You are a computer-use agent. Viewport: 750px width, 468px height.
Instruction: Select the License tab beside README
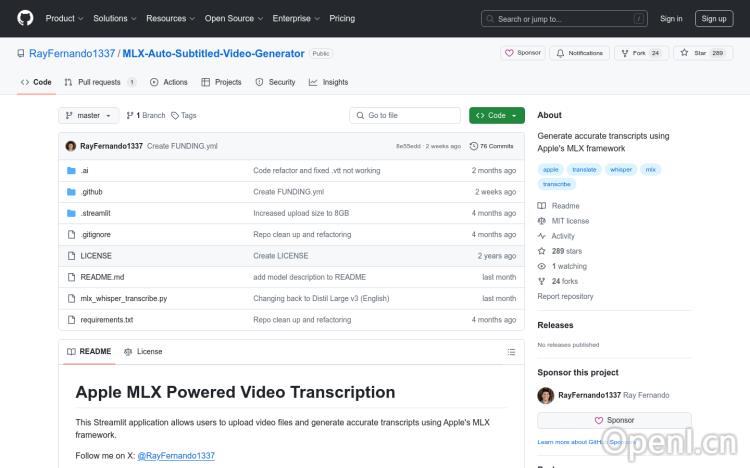[x=143, y=352]
